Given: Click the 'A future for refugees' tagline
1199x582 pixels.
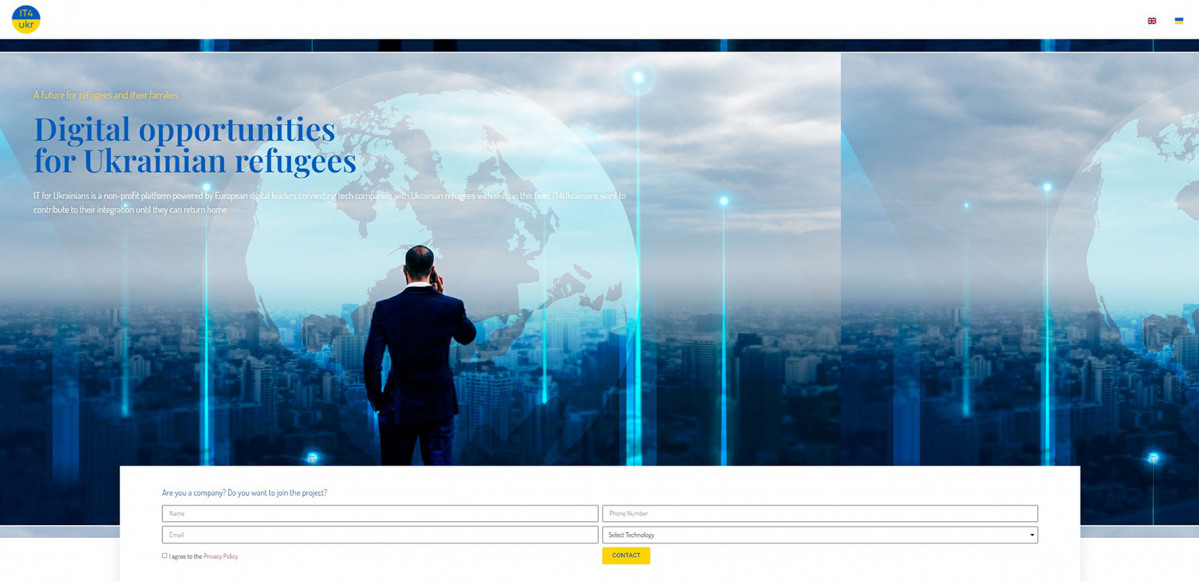Looking at the screenshot, I should (x=106, y=95).
